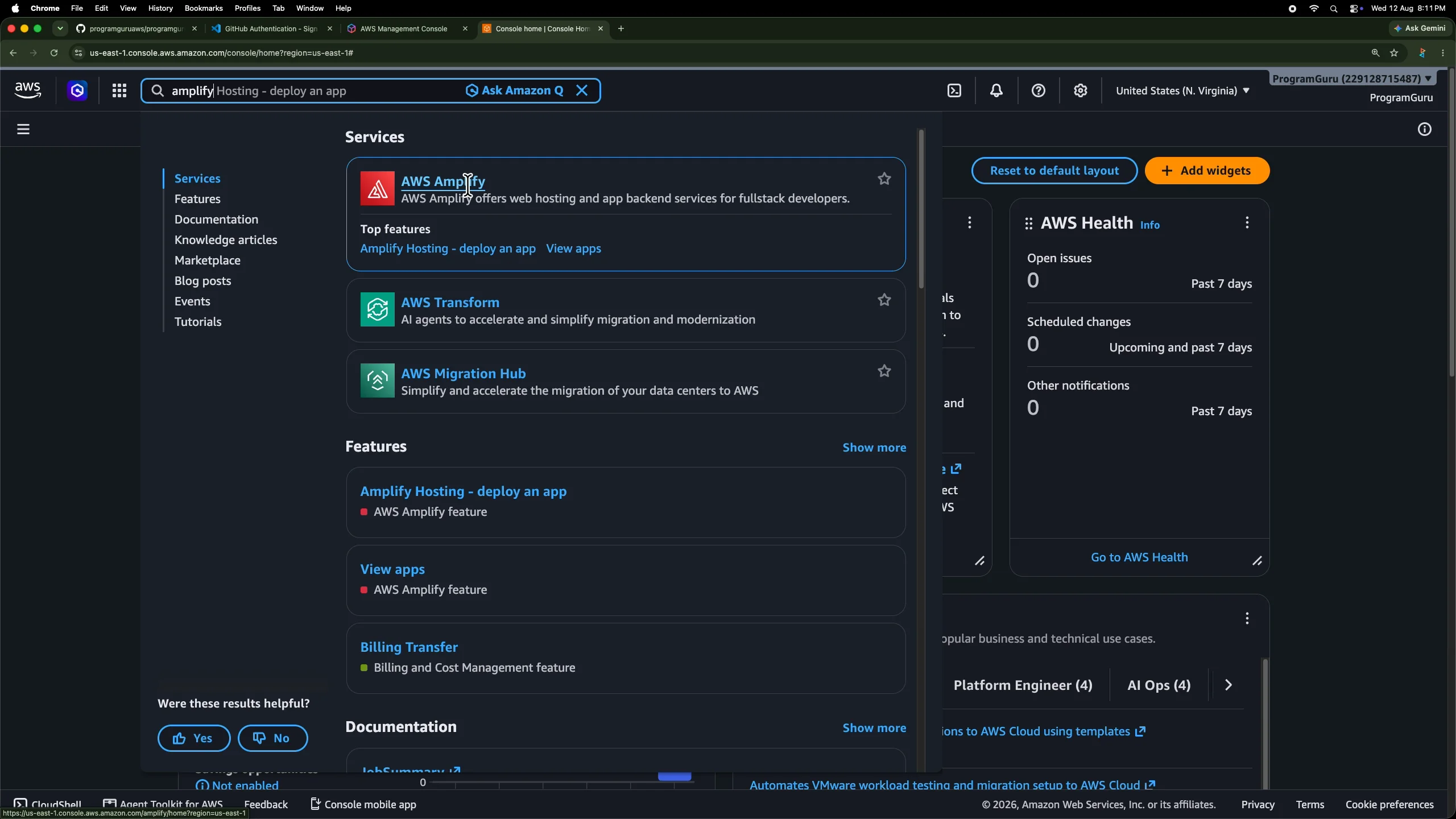This screenshot has width=1456, height=819.
Task: Open CloudShell terminal icon in top bar
Action: click(954, 90)
